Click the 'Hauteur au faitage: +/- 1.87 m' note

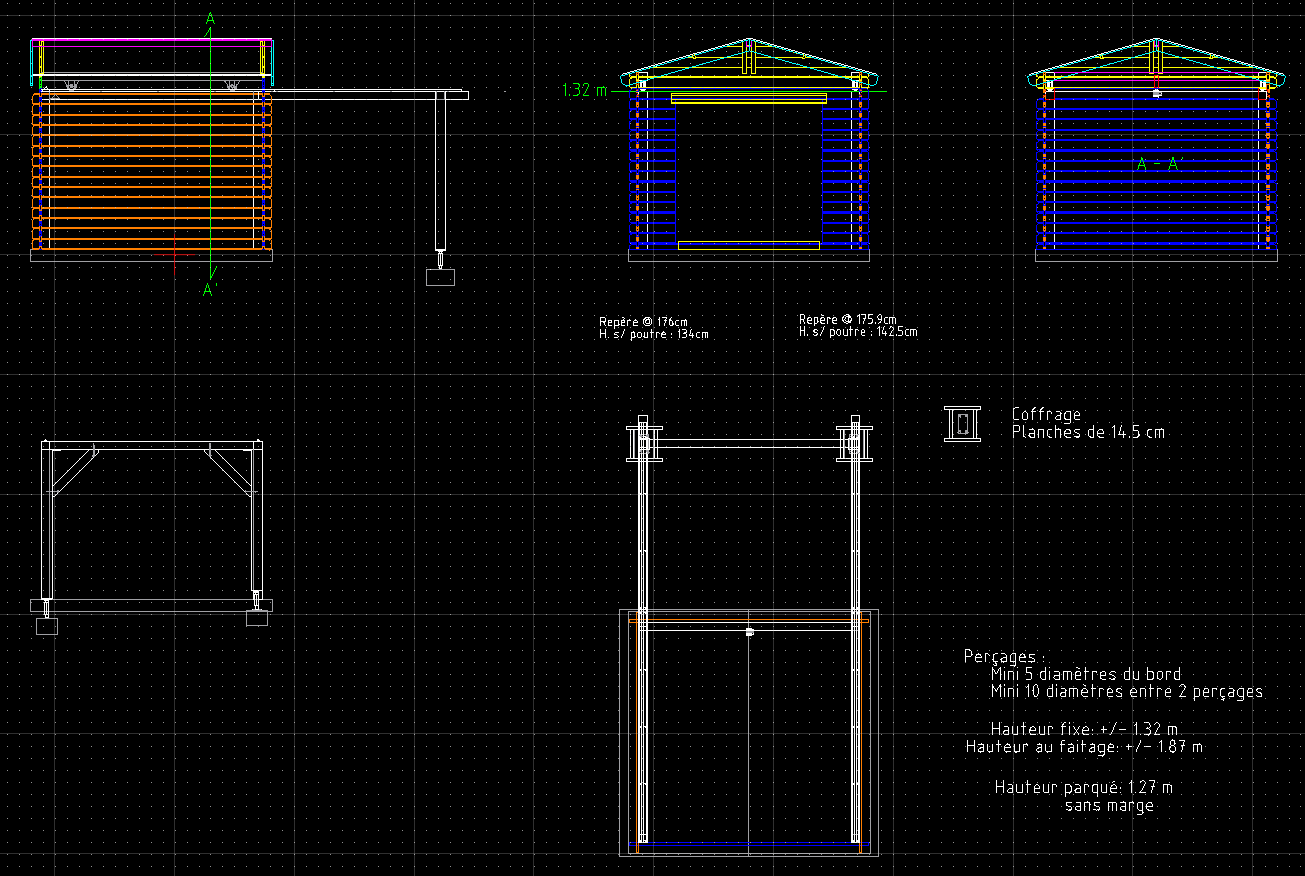coord(1084,746)
